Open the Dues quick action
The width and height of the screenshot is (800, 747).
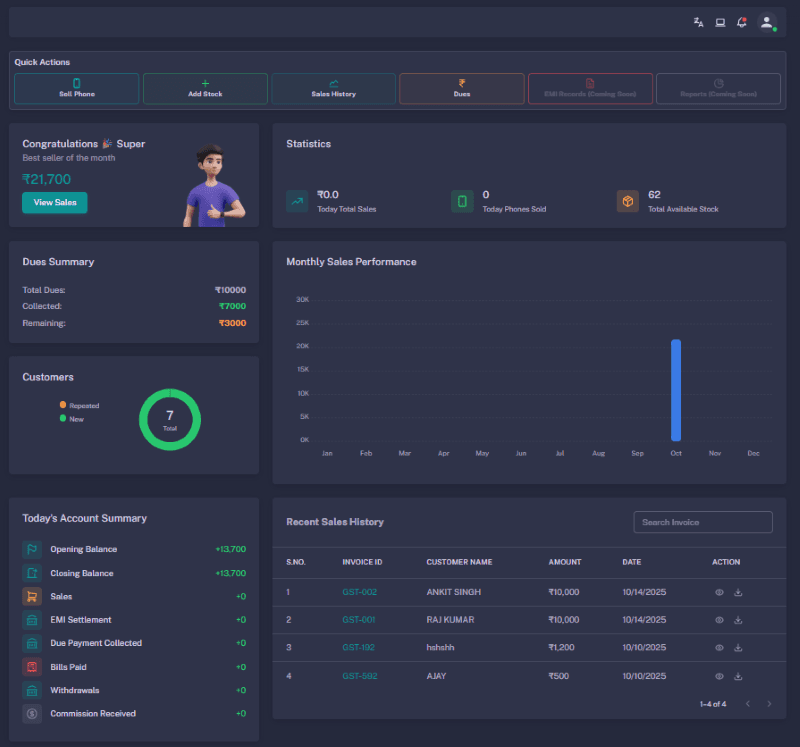tap(461, 88)
